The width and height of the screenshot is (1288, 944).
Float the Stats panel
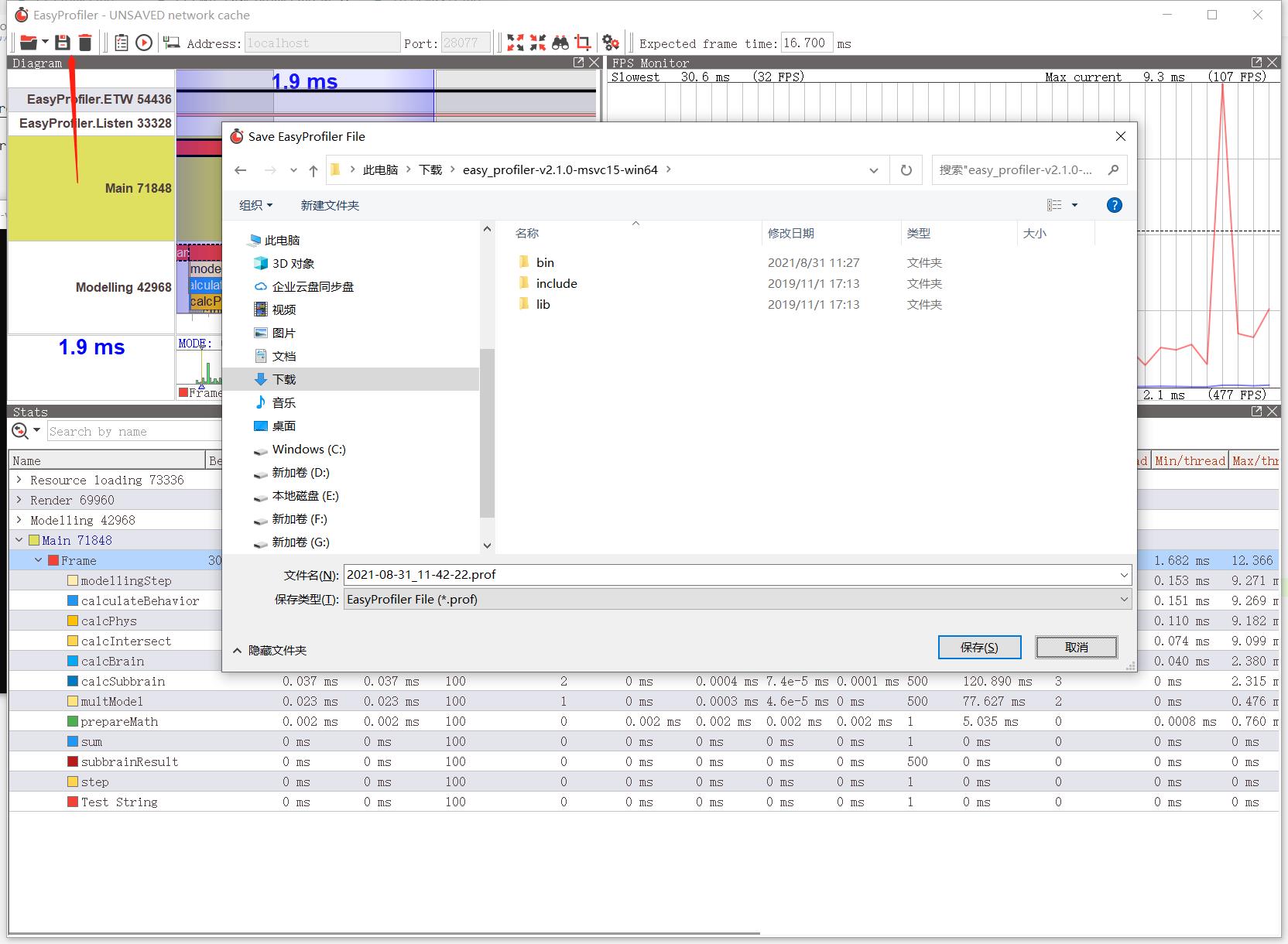[x=1256, y=412]
